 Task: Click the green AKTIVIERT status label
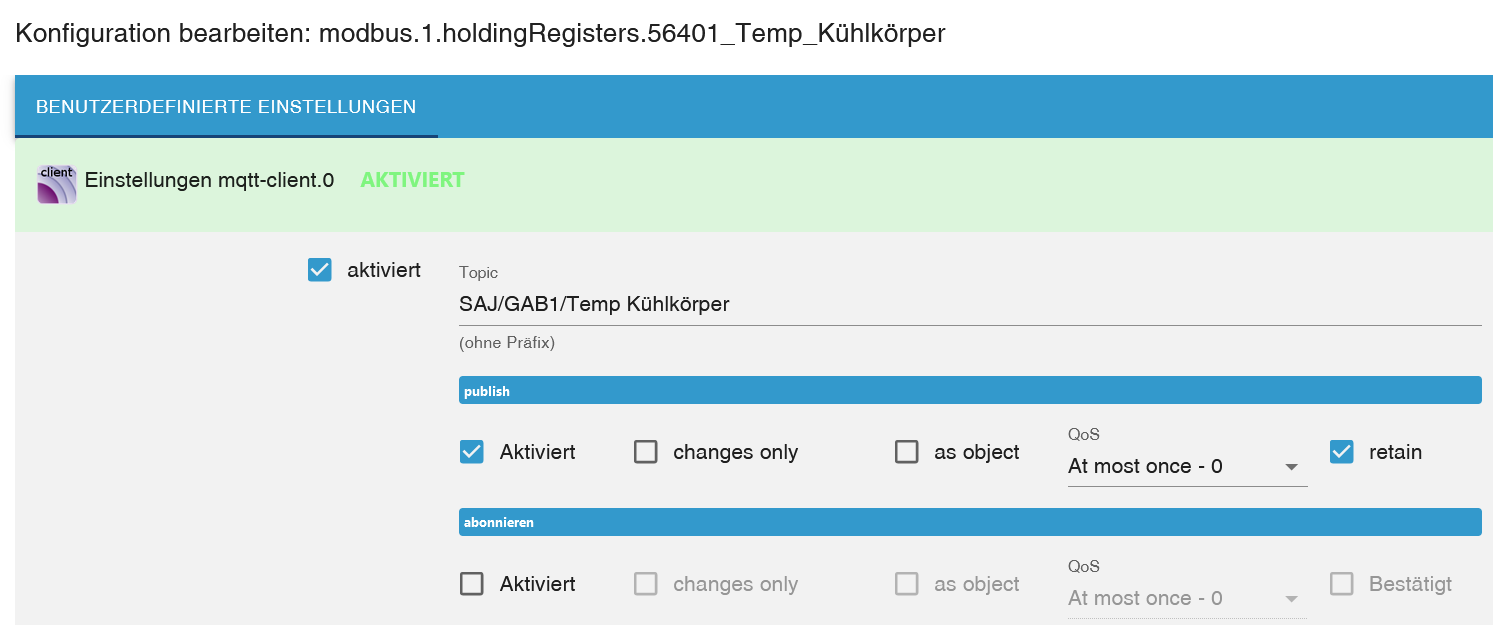pos(412,181)
